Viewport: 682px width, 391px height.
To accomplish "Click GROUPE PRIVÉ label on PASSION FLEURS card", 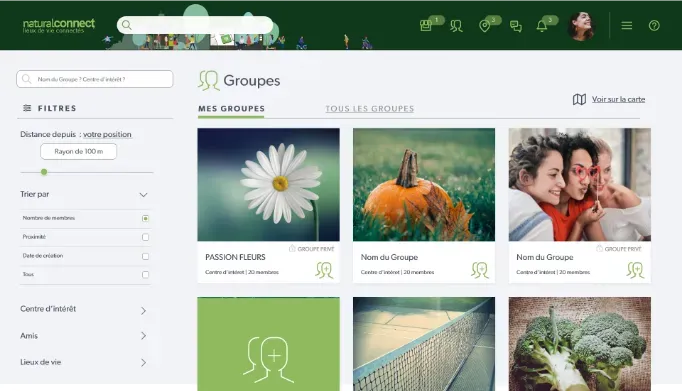I will pyautogui.click(x=316, y=249).
